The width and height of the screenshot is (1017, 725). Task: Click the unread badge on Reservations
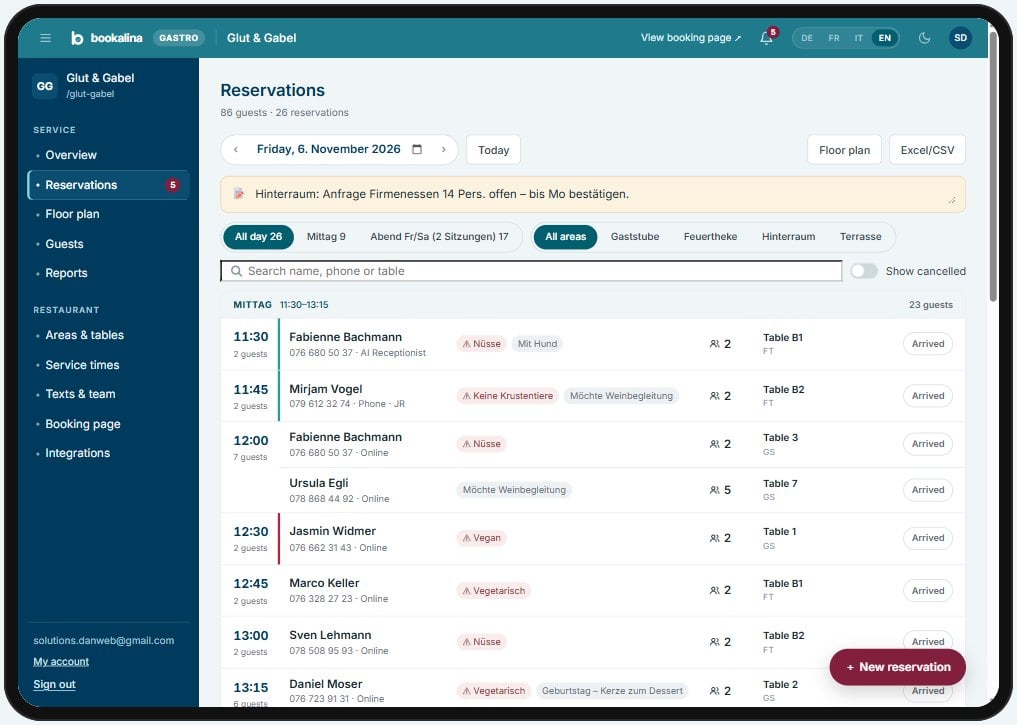[173, 185]
